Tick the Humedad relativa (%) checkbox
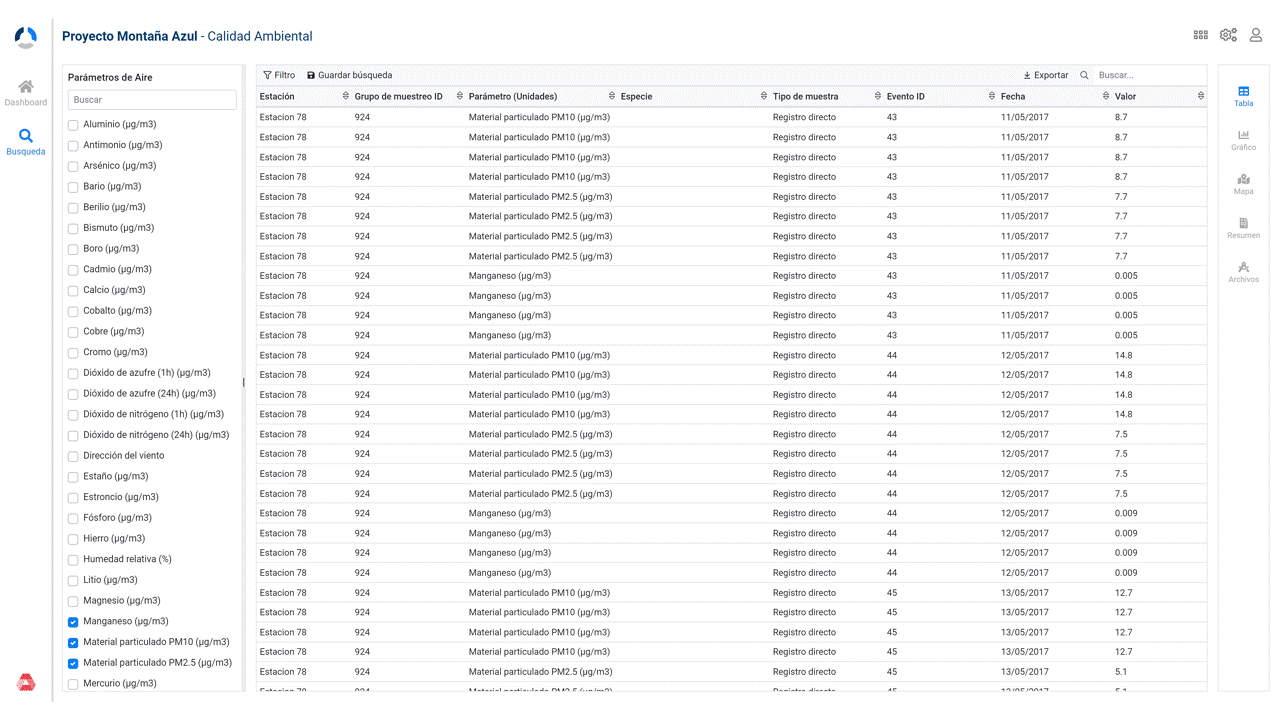This screenshot has width=1280, height=720. (73, 560)
